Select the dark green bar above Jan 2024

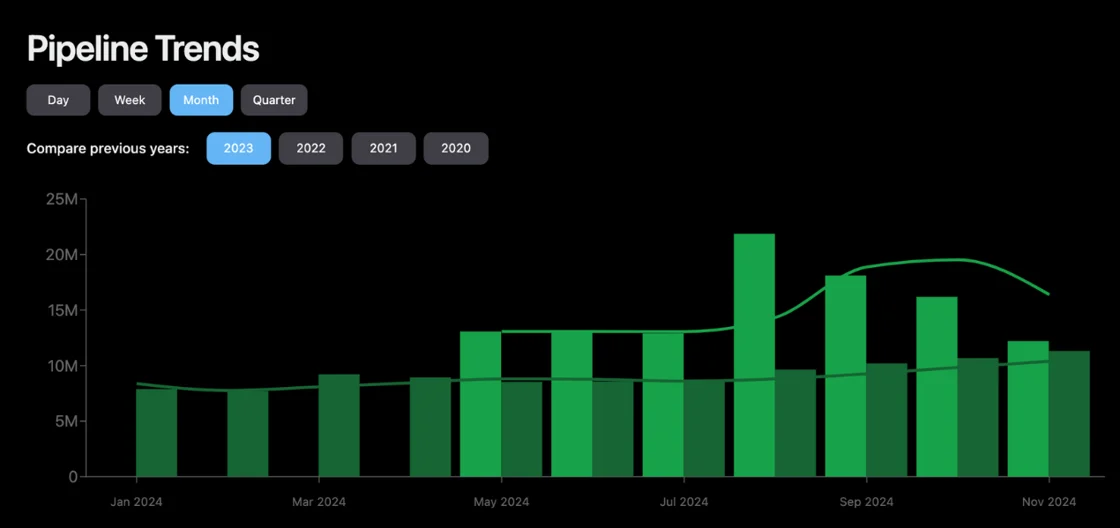pos(157,433)
